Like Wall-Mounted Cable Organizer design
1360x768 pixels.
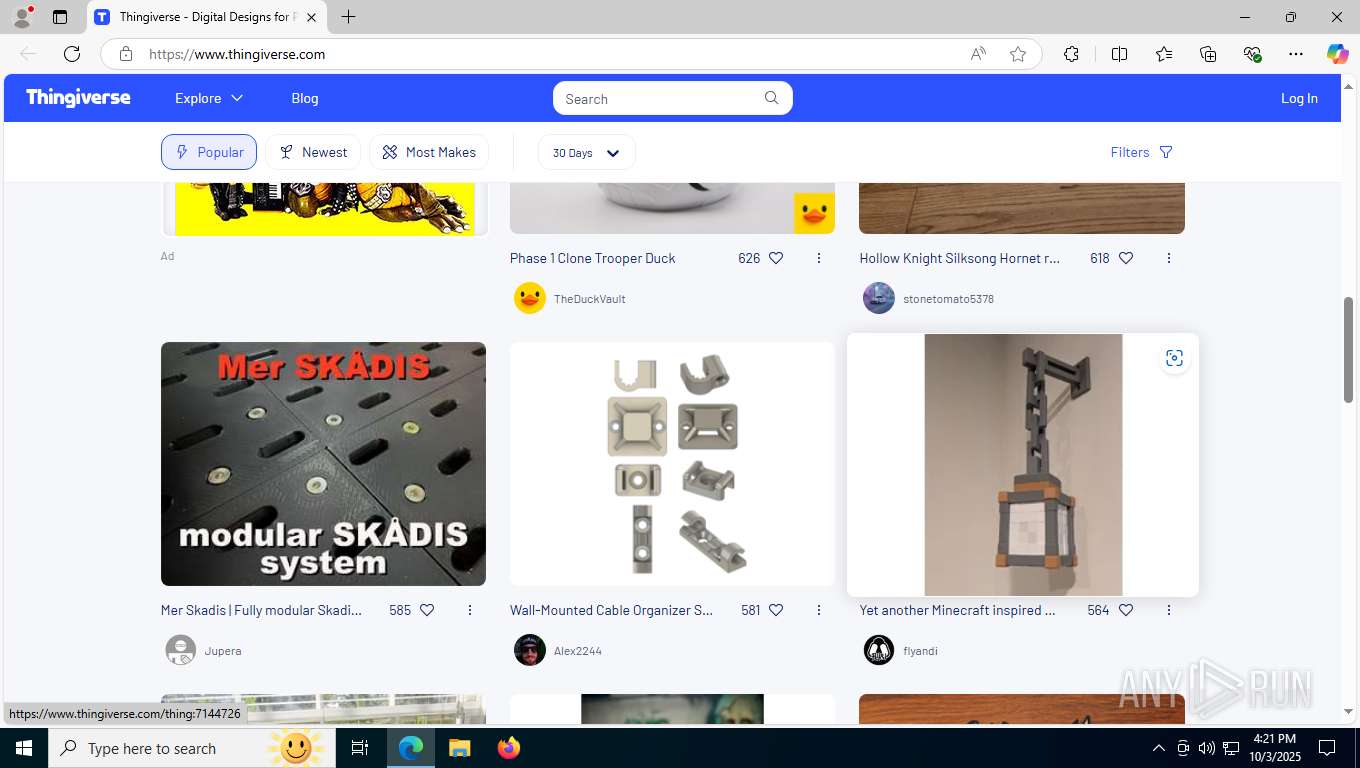pyautogui.click(x=776, y=610)
